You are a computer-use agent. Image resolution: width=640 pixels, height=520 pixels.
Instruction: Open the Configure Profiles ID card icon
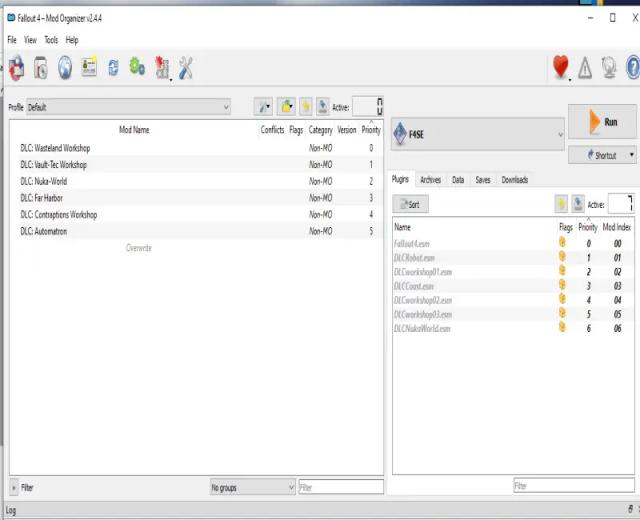click(89, 68)
